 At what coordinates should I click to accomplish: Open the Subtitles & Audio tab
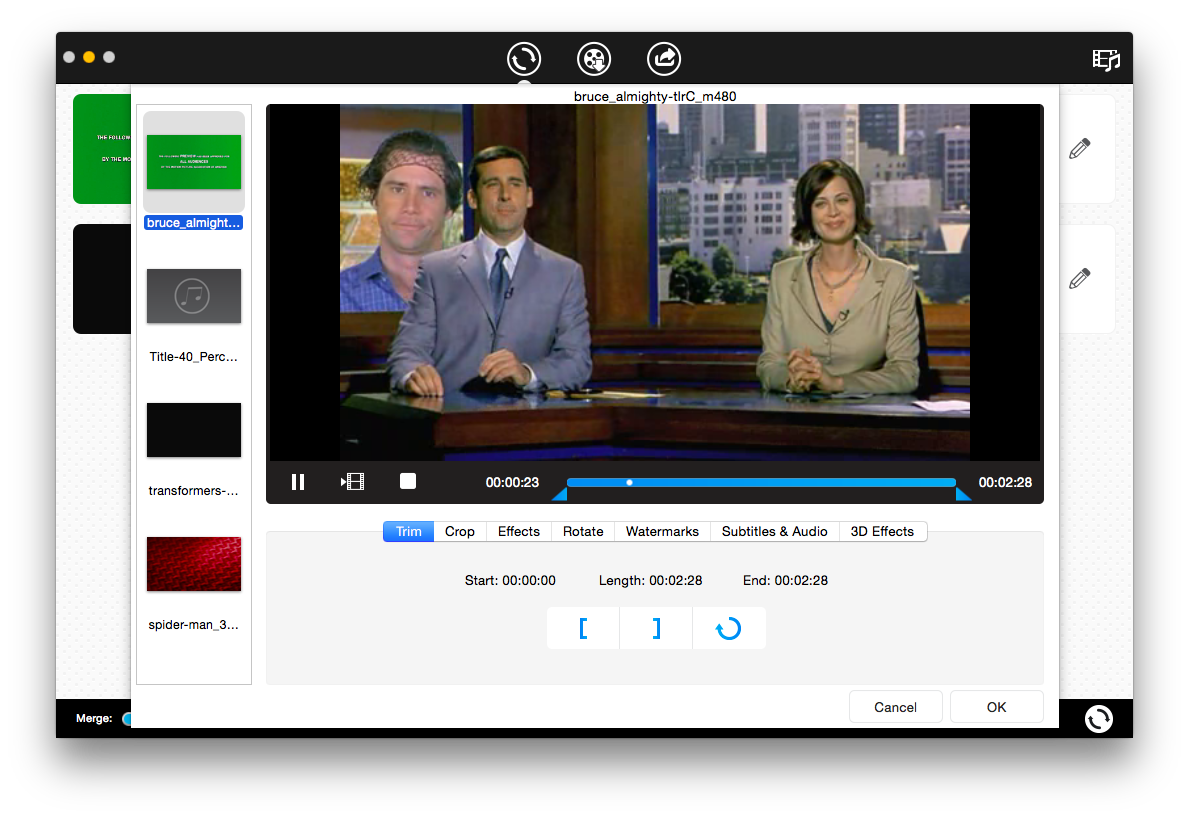pos(774,531)
